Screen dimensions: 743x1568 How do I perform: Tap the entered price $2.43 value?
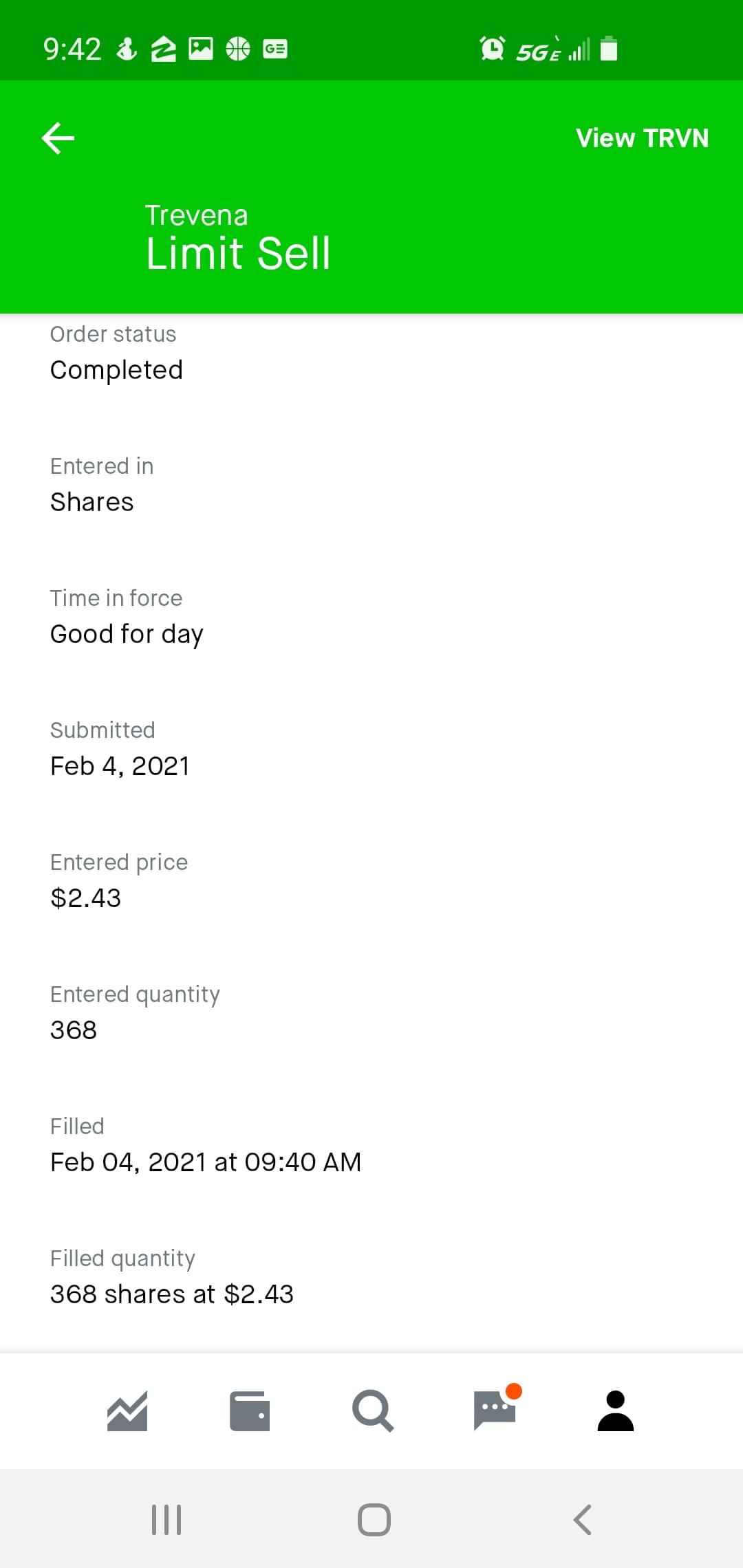pyautogui.click(x=86, y=898)
